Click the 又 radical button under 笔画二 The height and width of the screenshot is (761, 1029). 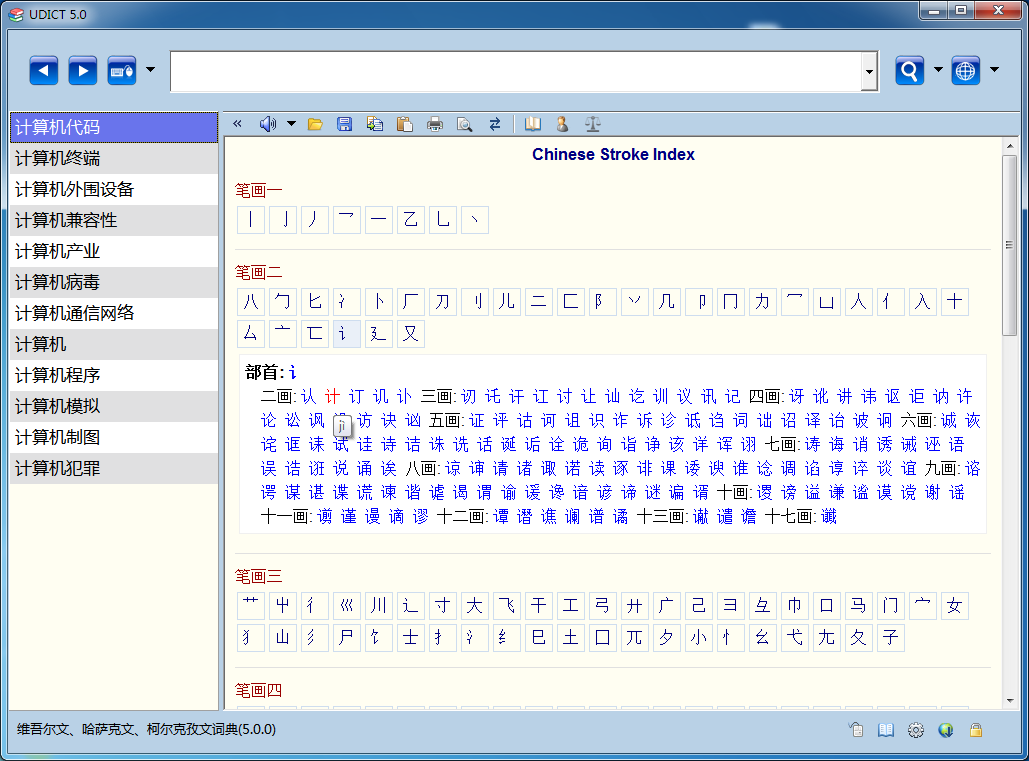[x=411, y=334]
